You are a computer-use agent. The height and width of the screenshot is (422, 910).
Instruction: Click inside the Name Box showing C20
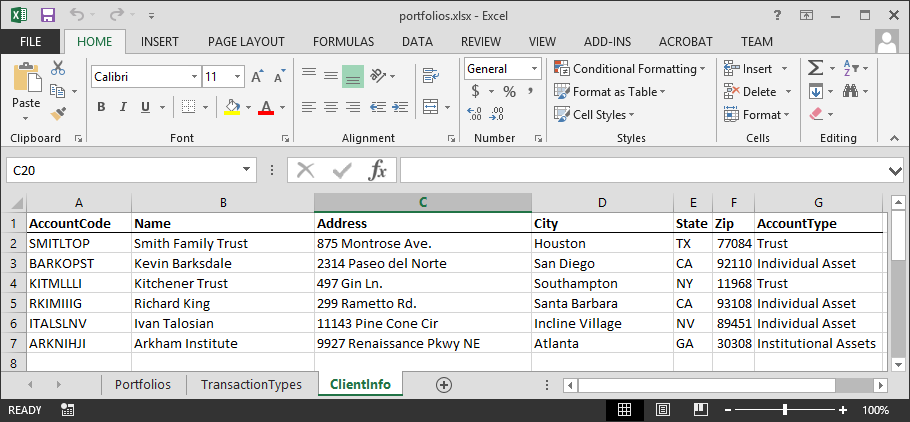pos(120,171)
